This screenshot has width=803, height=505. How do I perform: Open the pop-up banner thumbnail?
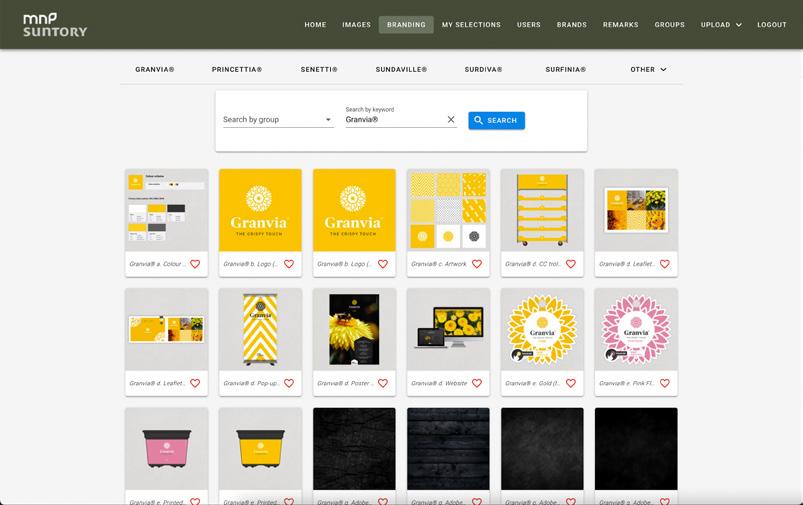[260, 329]
